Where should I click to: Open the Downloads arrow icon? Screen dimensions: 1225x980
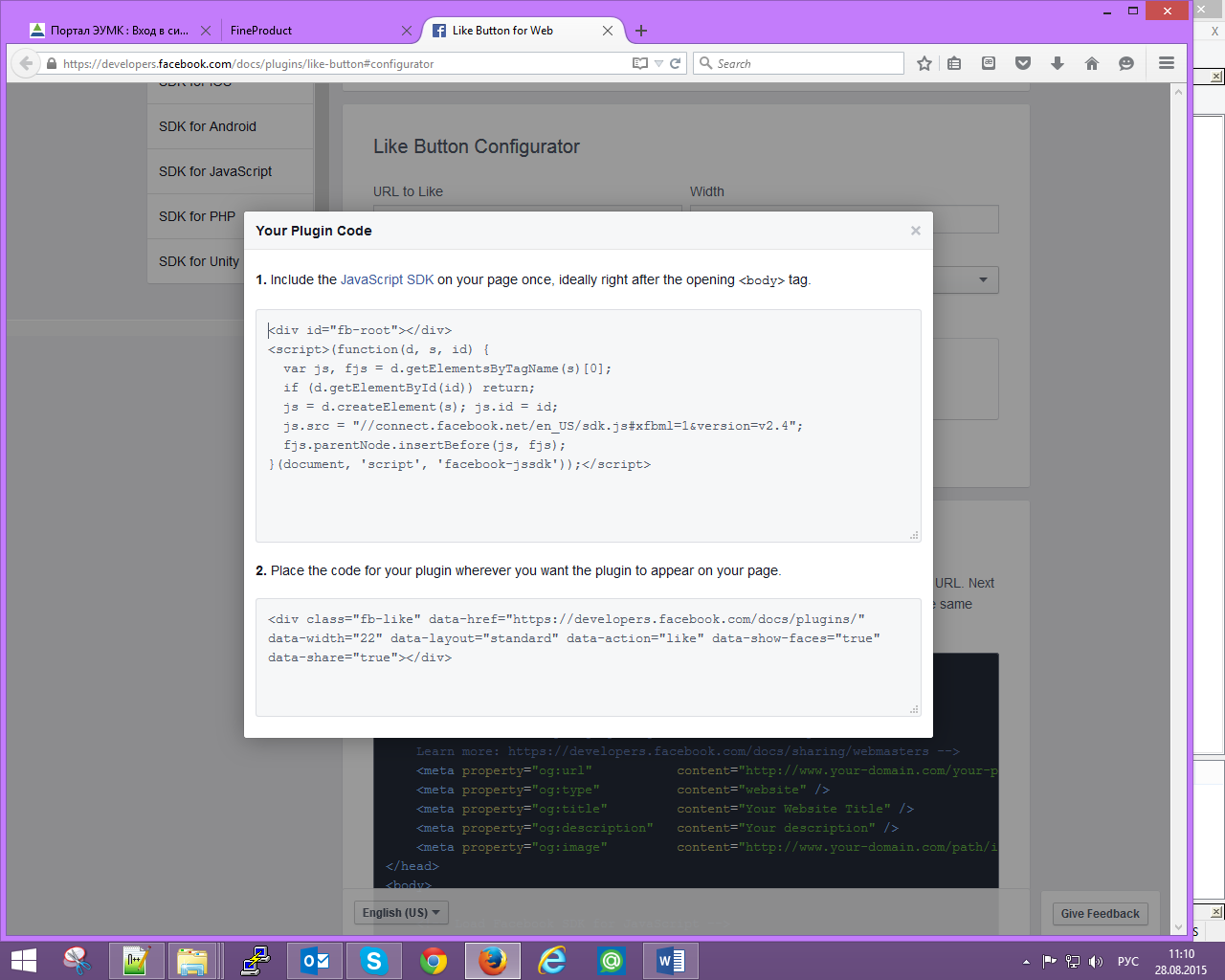[1058, 63]
